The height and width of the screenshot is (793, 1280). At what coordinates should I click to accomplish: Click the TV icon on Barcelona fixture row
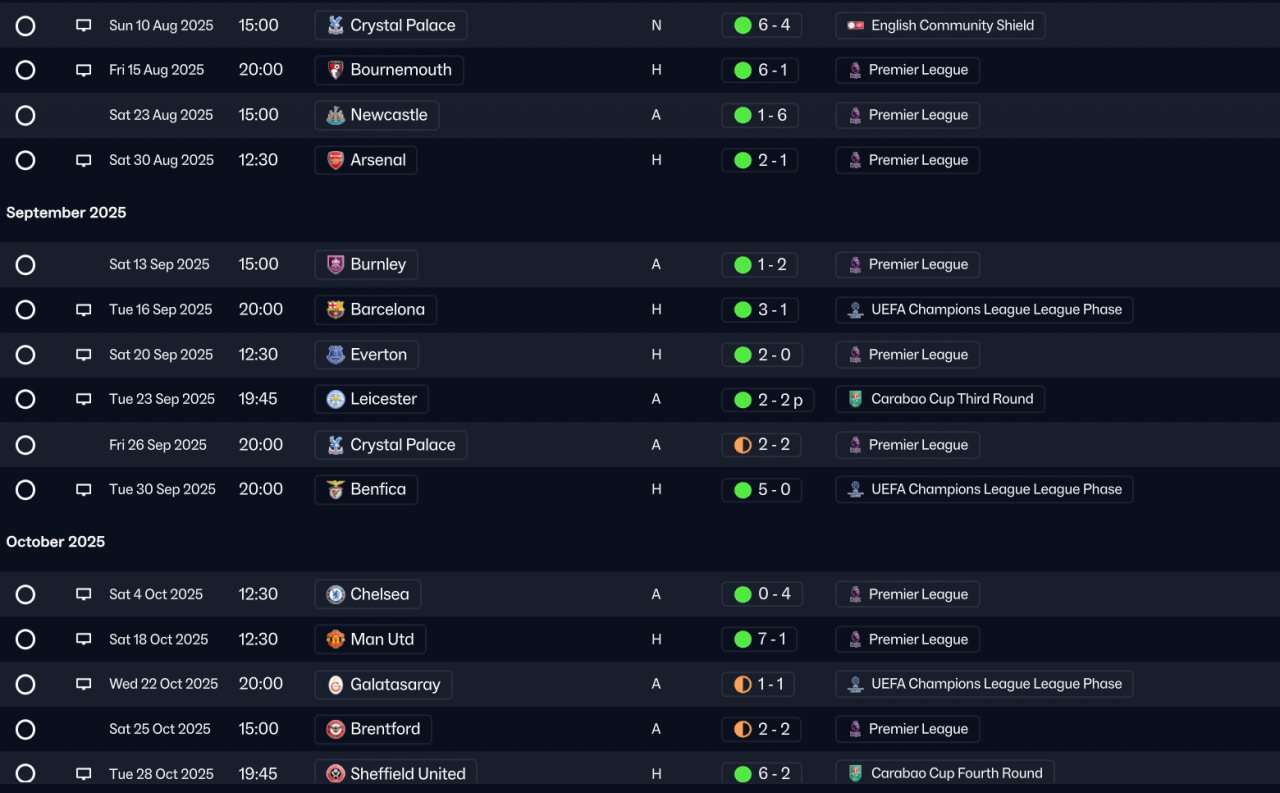pyautogui.click(x=84, y=310)
